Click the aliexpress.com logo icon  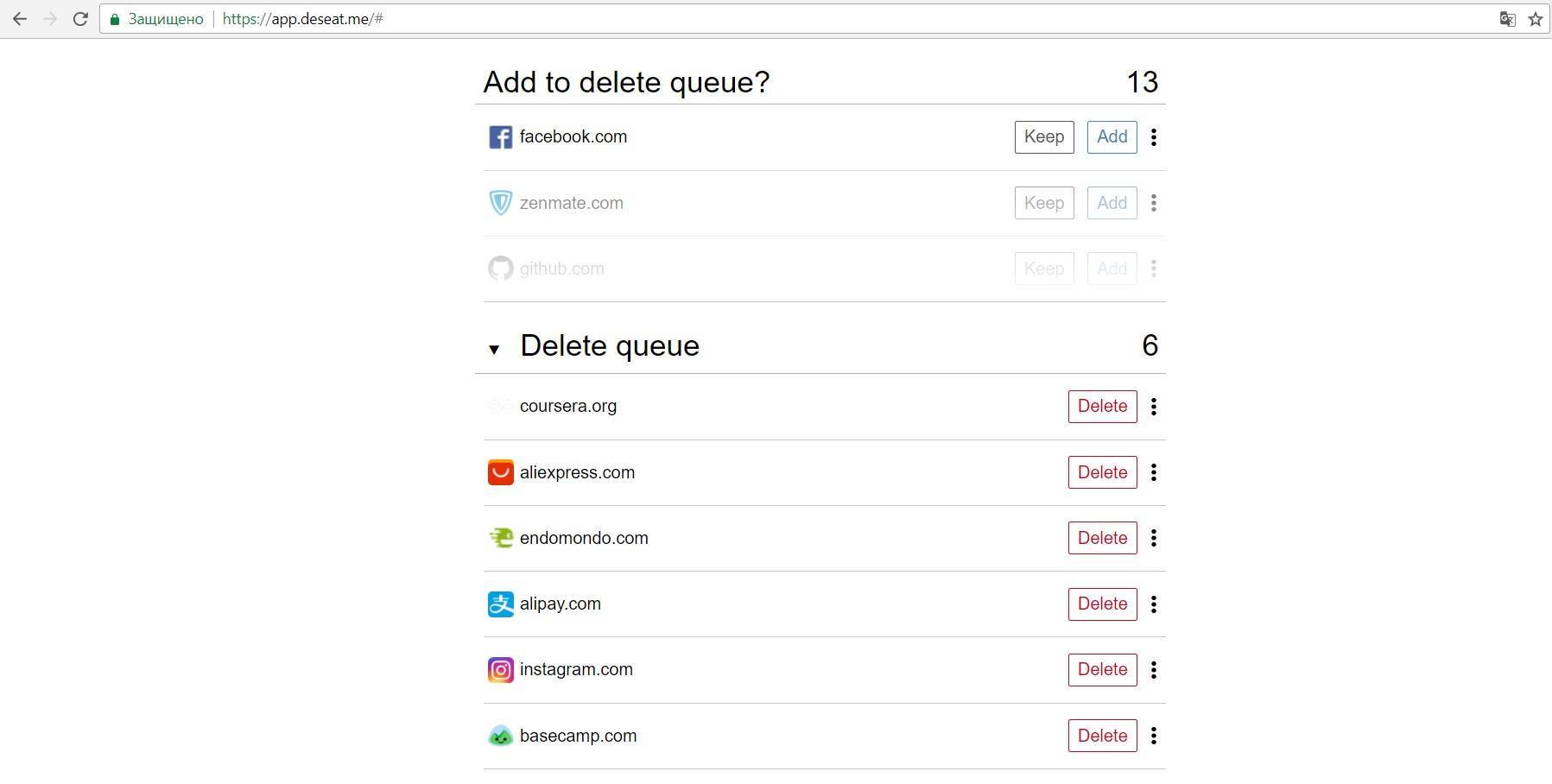coord(500,472)
